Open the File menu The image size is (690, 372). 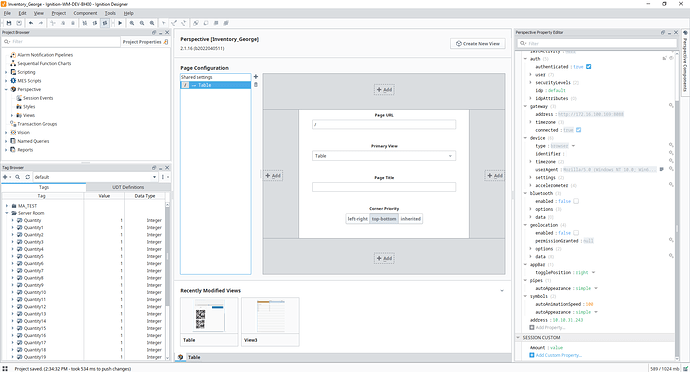click(7, 13)
